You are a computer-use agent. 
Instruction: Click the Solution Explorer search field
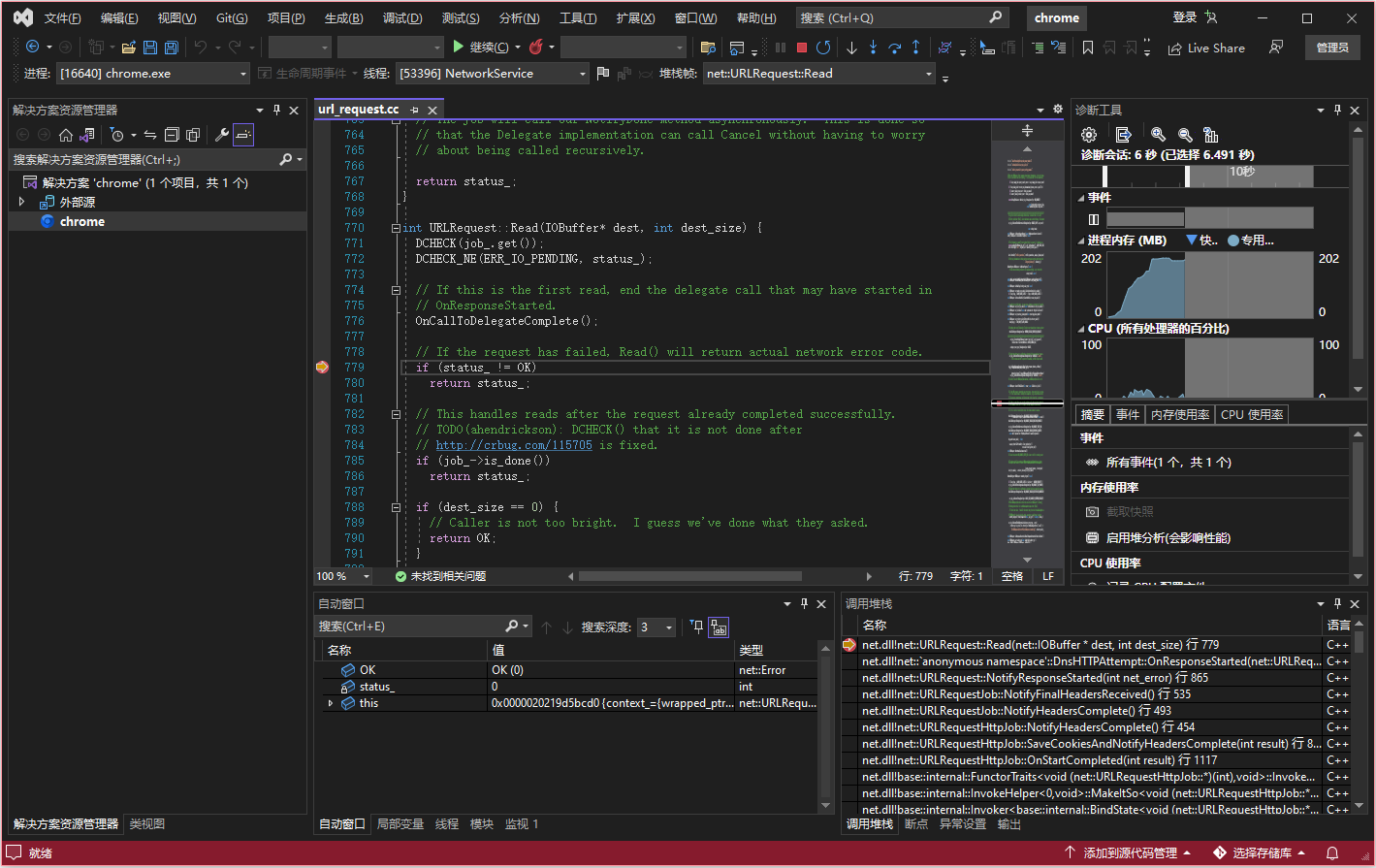click(157, 160)
